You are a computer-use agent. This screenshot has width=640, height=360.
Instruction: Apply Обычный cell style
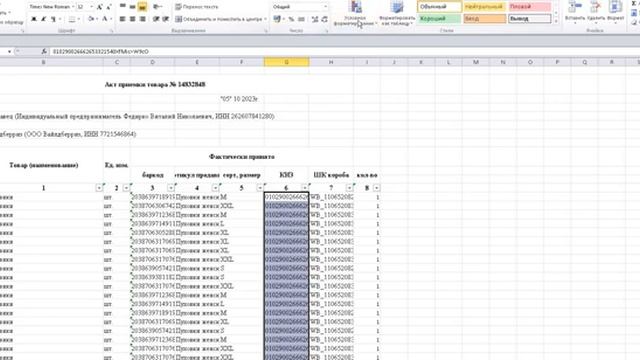pos(439,7)
